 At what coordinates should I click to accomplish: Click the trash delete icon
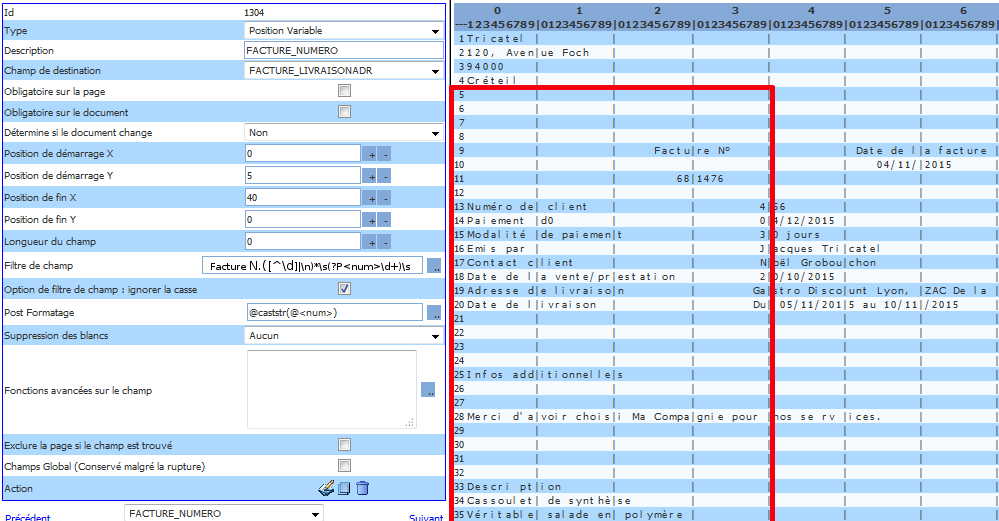(x=362, y=488)
